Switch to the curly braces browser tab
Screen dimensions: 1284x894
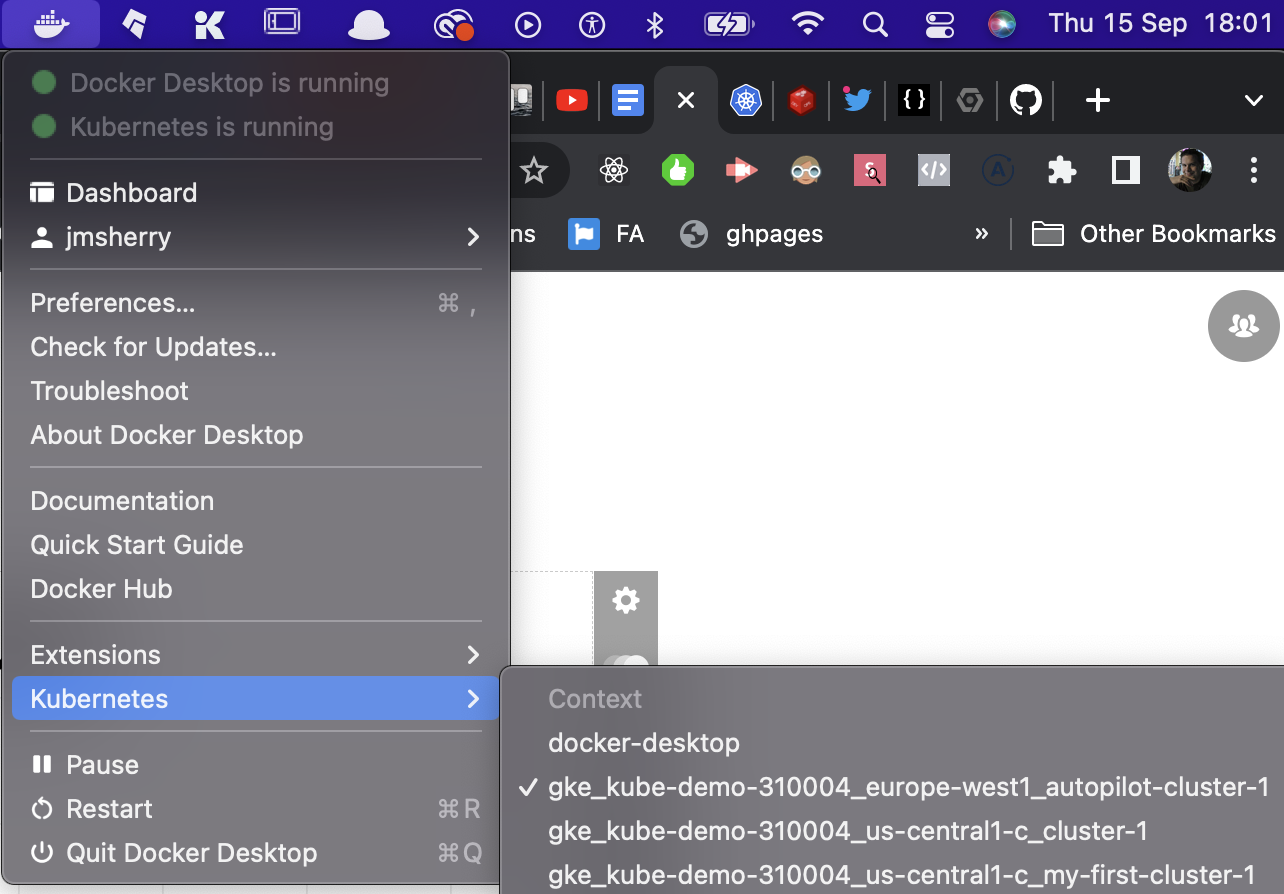pos(913,100)
